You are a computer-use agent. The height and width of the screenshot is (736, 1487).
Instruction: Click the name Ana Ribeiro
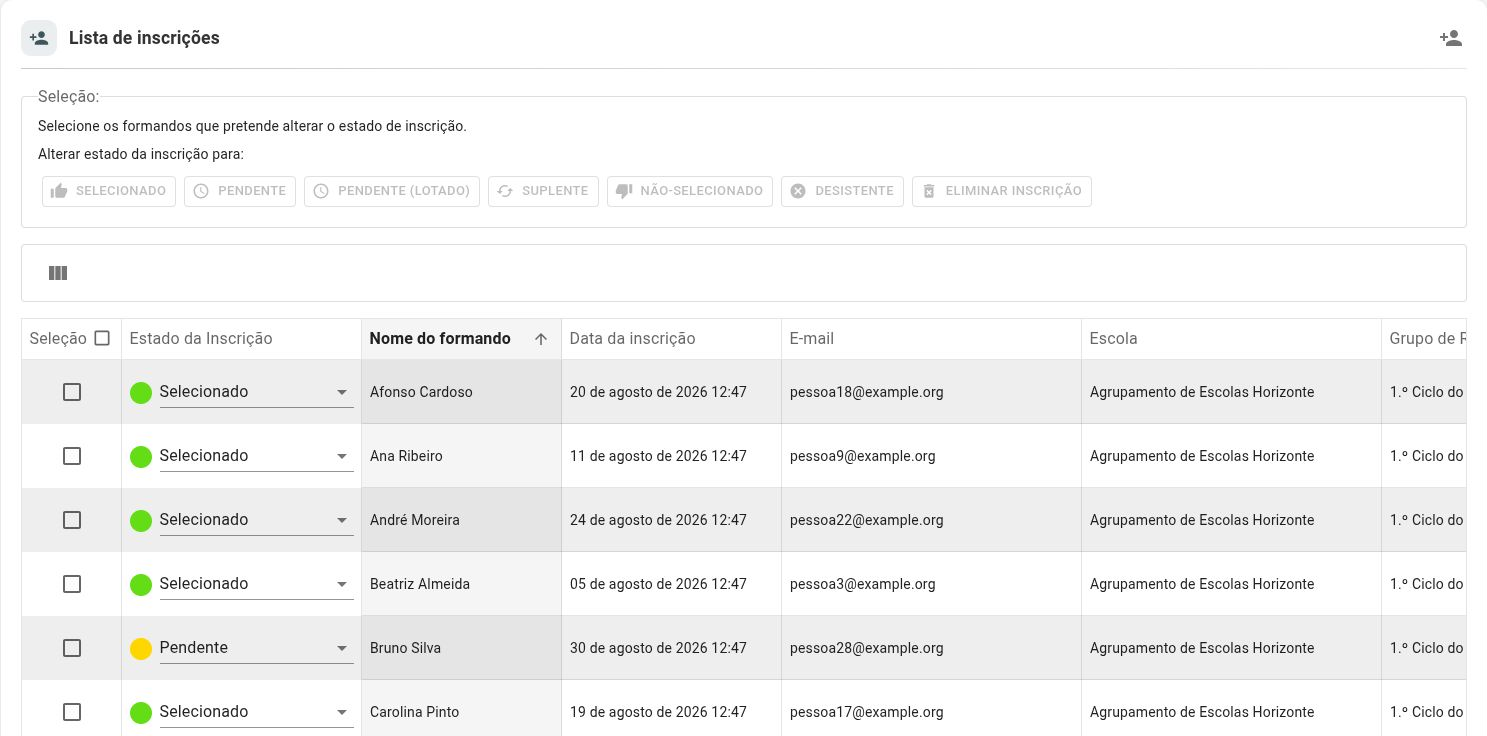(x=406, y=456)
